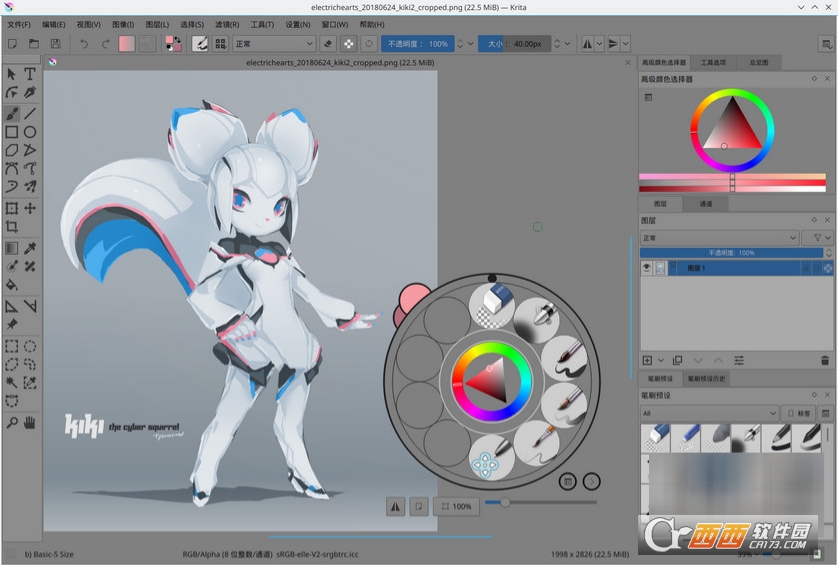Switch to the 笔刷预设历史 tab

706,379
